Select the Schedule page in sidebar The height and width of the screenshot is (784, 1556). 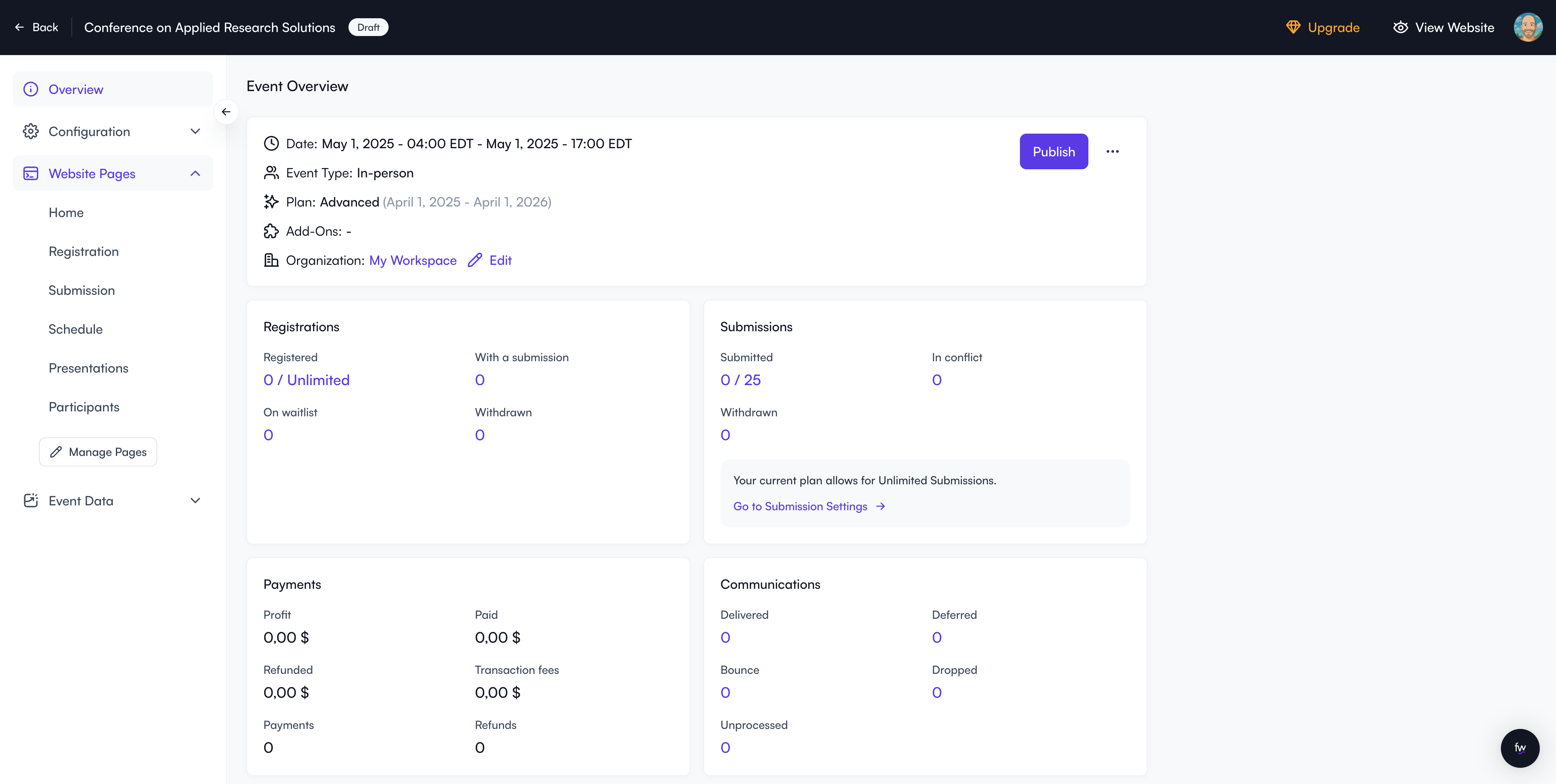tap(75, 330)
